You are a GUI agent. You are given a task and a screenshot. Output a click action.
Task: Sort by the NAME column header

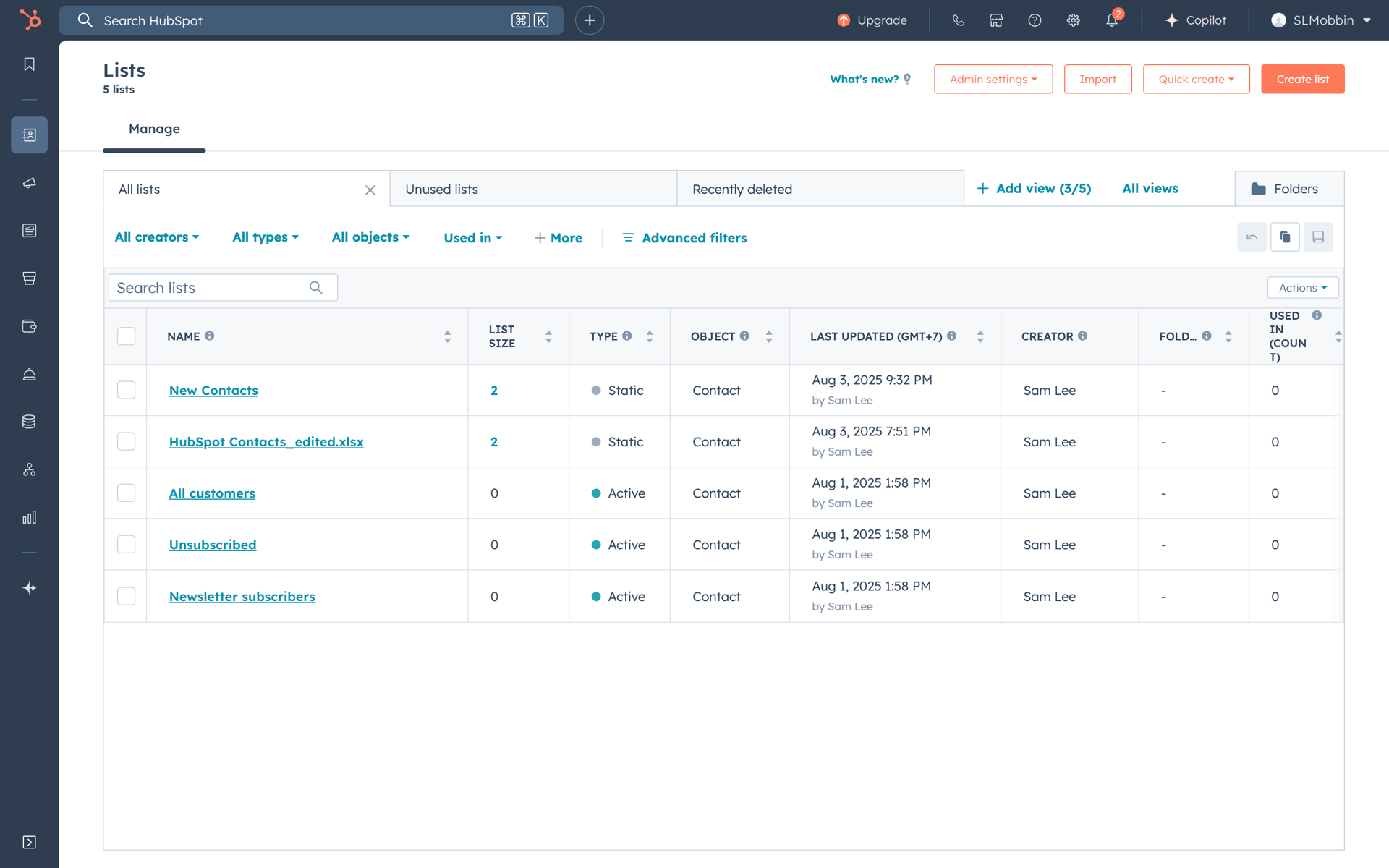click(x=308, y=336)
